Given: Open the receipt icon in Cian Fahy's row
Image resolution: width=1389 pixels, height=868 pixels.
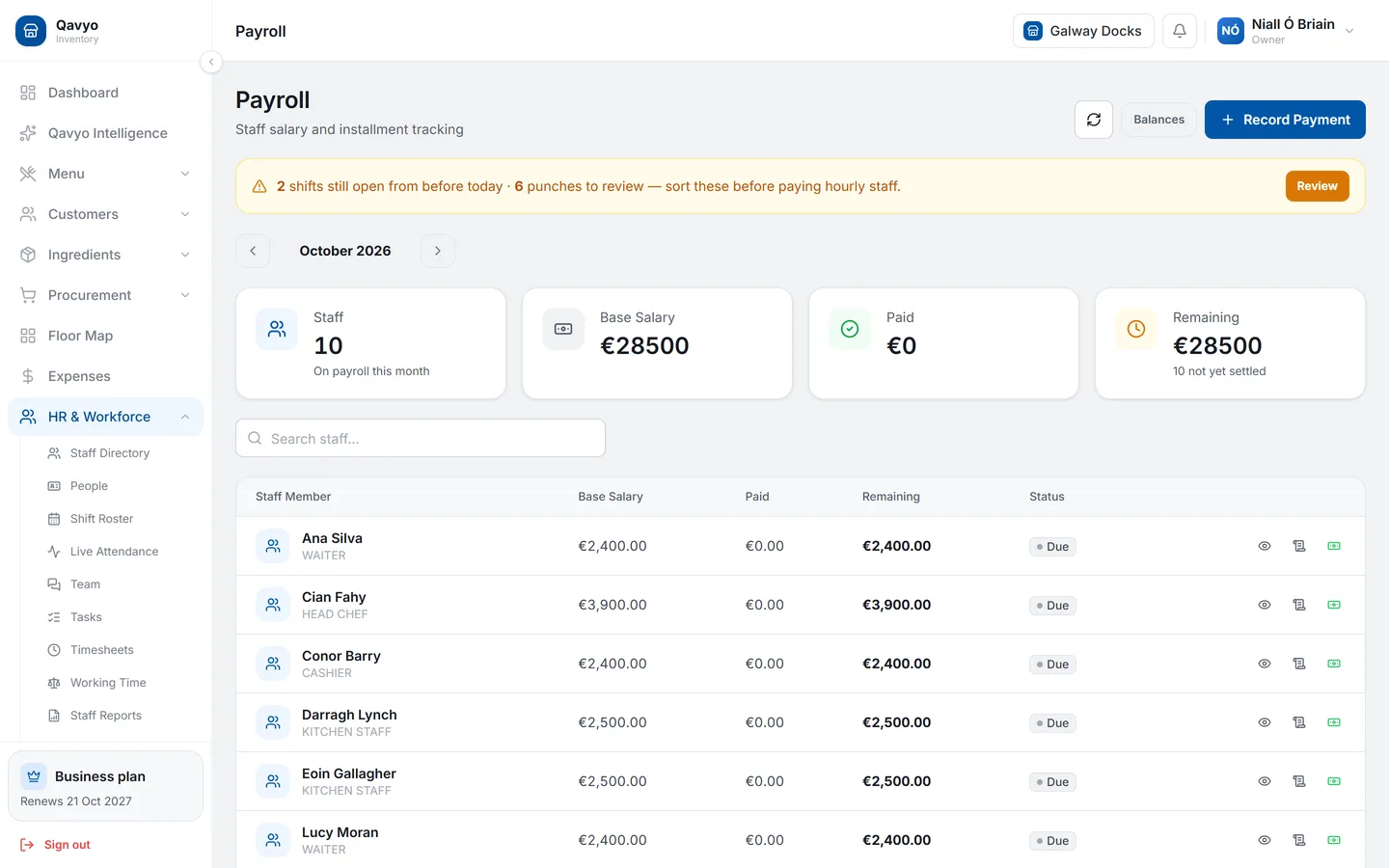Looking at the screenshot, I should (x=1299, y=605).
